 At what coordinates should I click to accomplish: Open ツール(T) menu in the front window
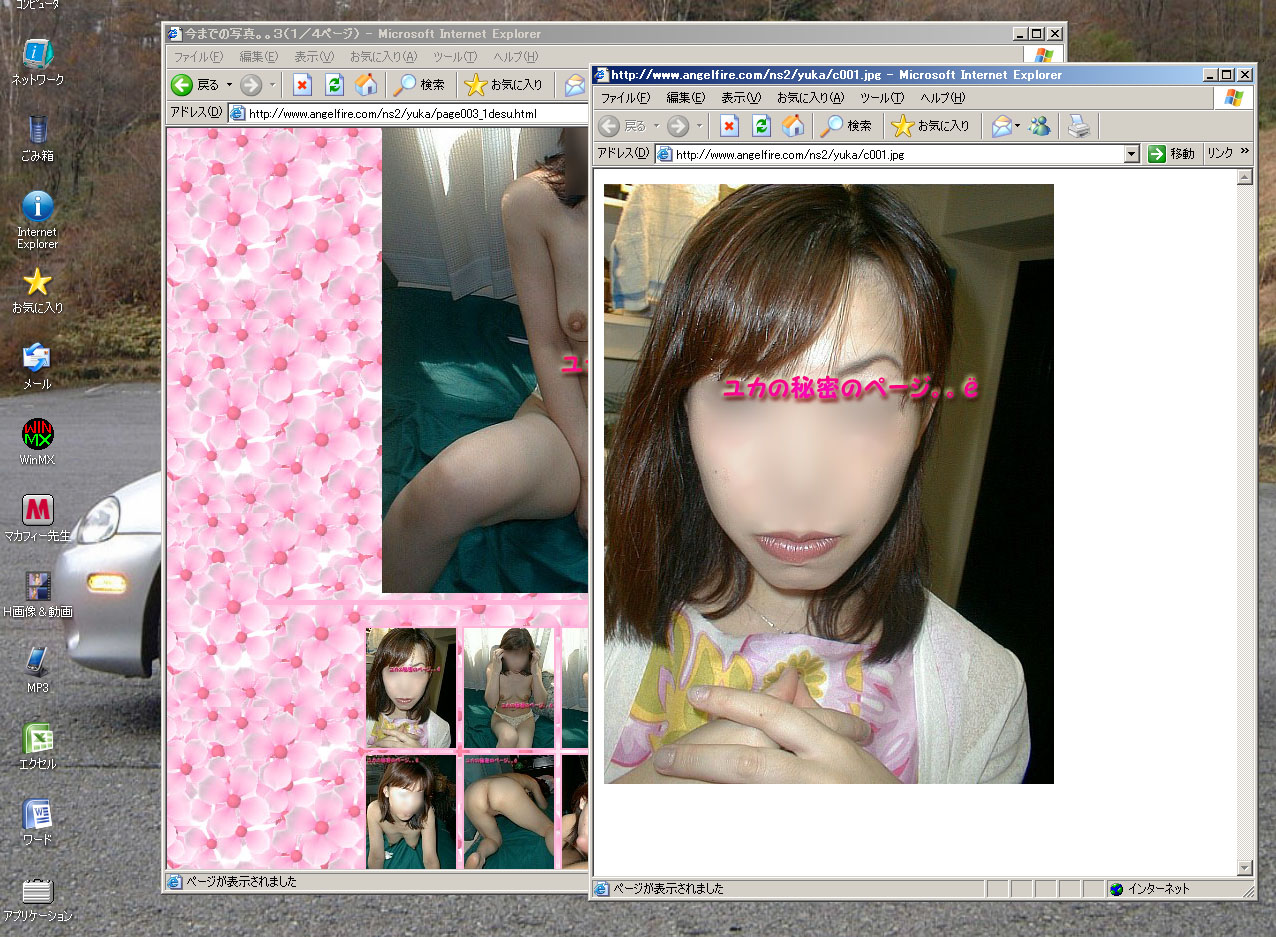coord(881,98)
